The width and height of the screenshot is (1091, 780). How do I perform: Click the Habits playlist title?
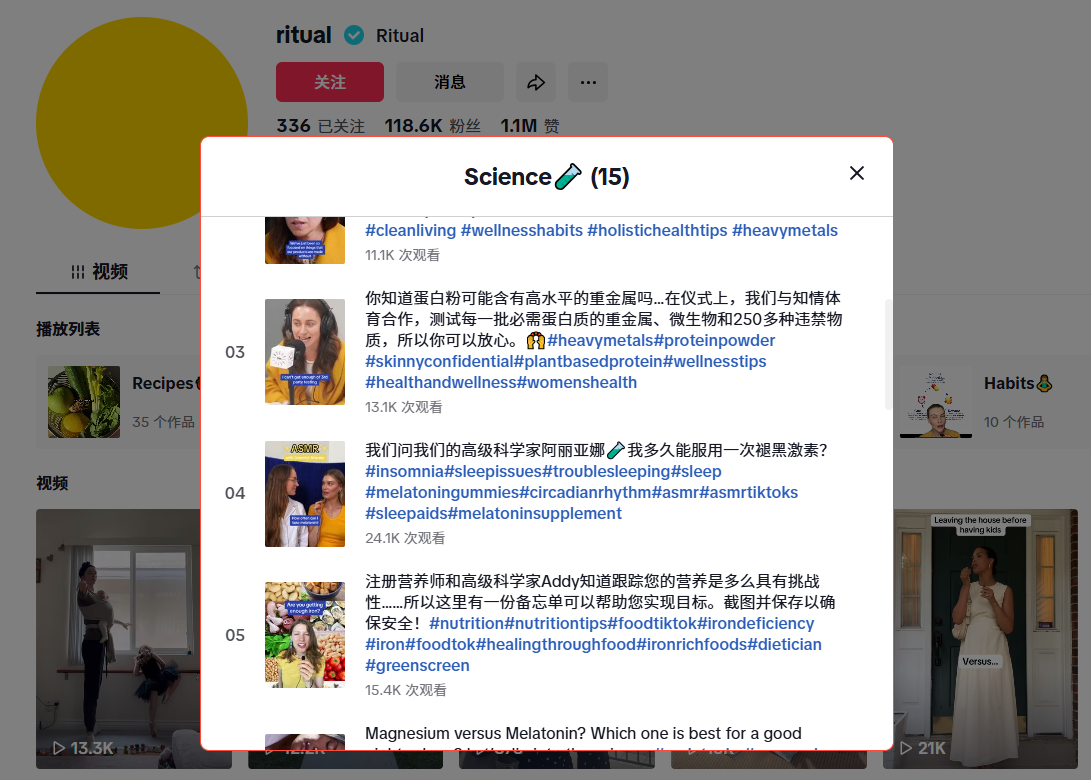coord(1017,383)
